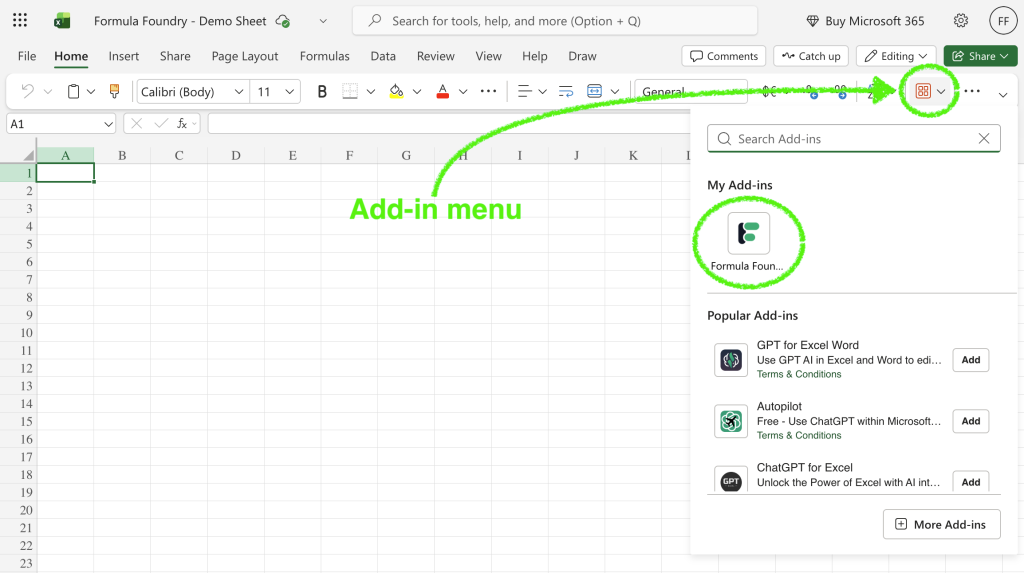Apply the fill color highlight swatch
Screen dimensions: 1024x573
point(396,92)
